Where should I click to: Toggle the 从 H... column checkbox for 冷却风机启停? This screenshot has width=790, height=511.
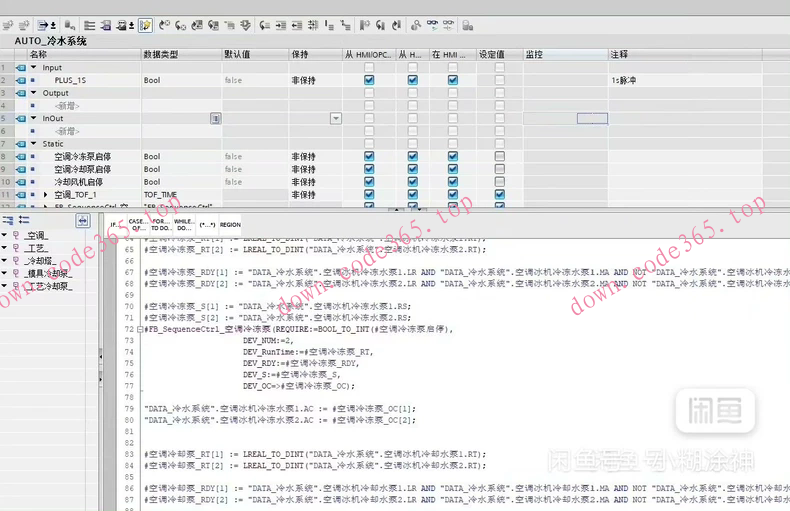pyautogui.click(x=413, y=181)
